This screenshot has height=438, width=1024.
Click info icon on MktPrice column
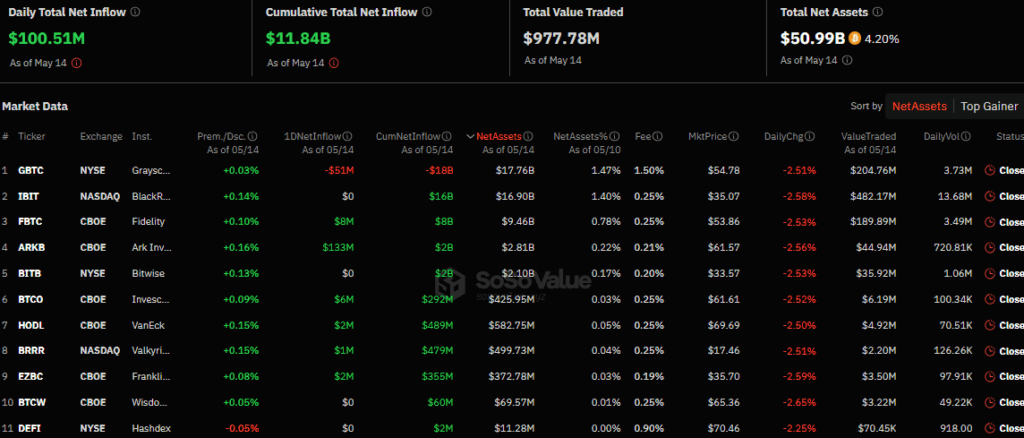(734, 136)
